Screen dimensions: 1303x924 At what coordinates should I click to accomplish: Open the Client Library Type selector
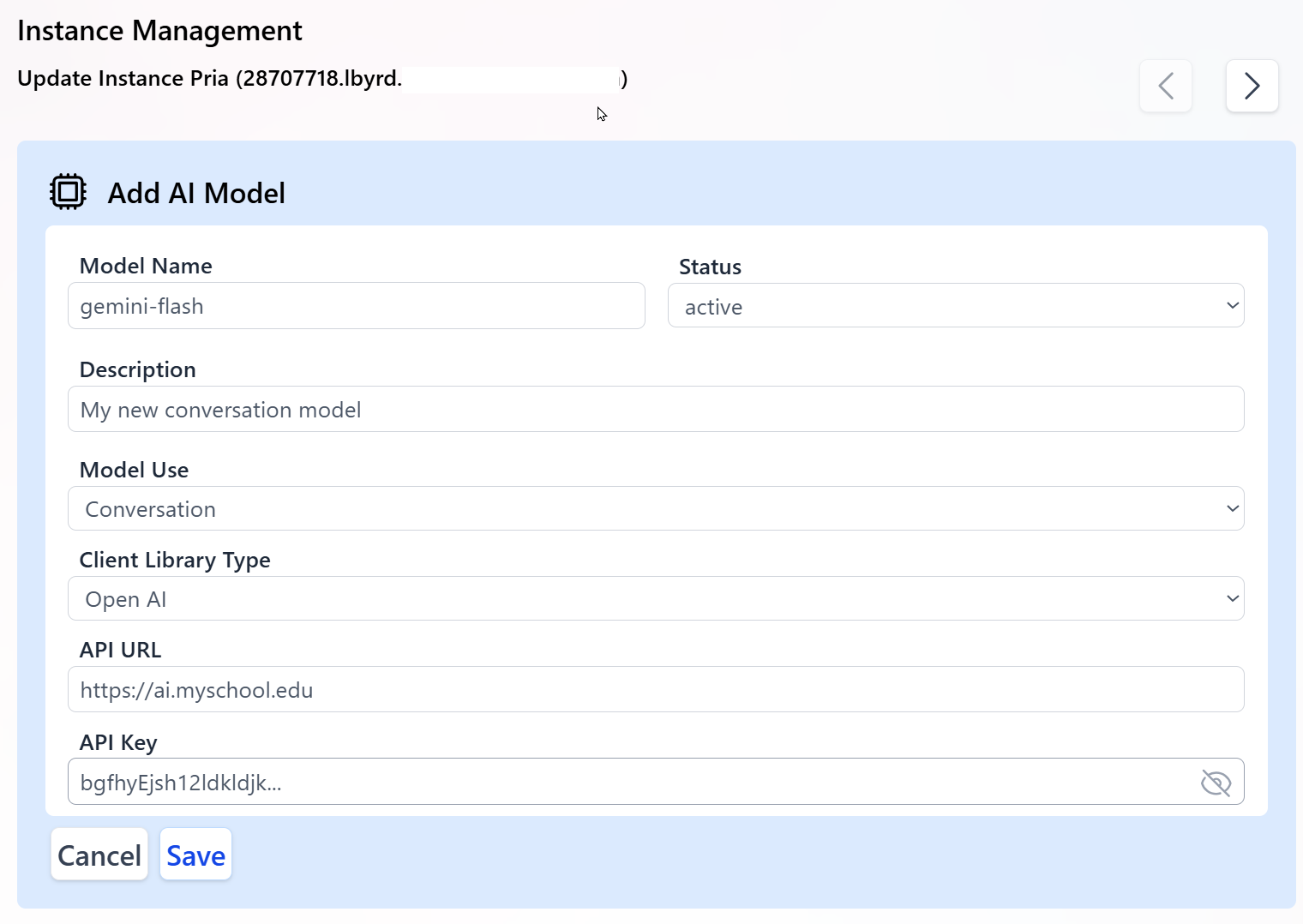click(655, 598)
